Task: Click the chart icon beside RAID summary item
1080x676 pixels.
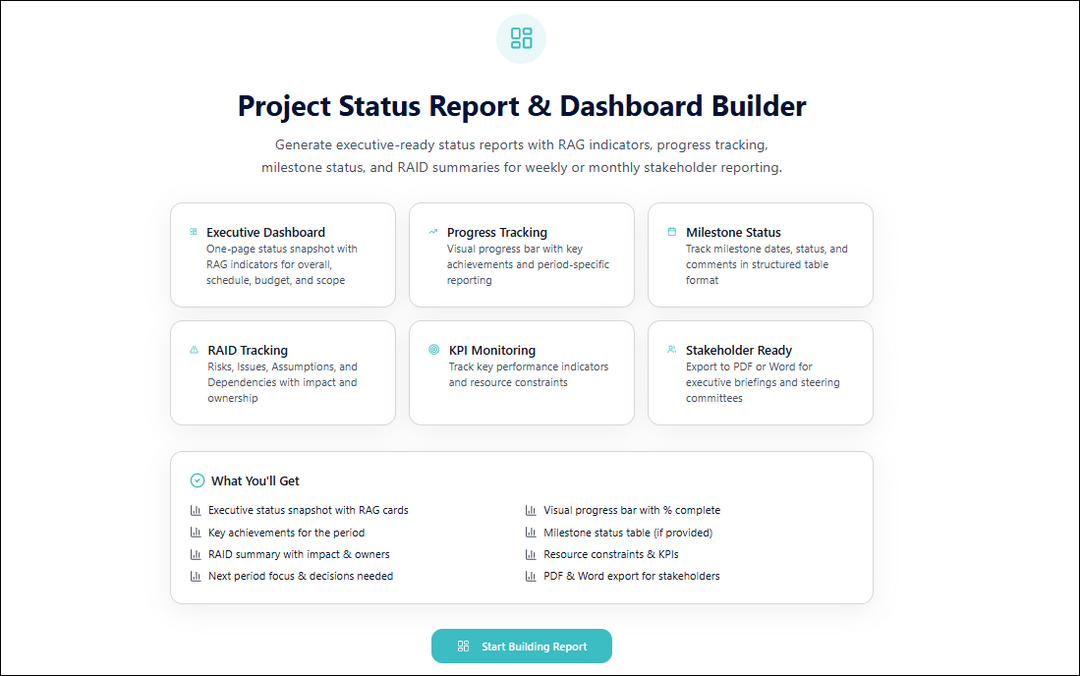Action: [x=195, y=554]
